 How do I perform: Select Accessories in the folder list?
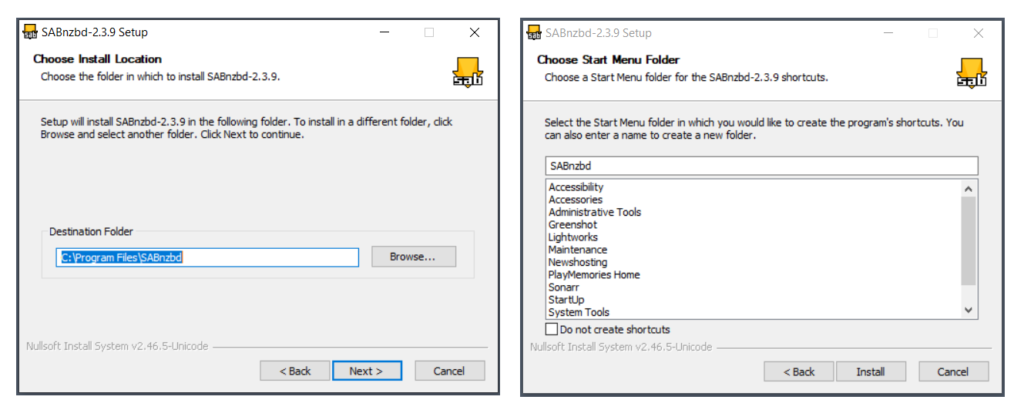575,200
